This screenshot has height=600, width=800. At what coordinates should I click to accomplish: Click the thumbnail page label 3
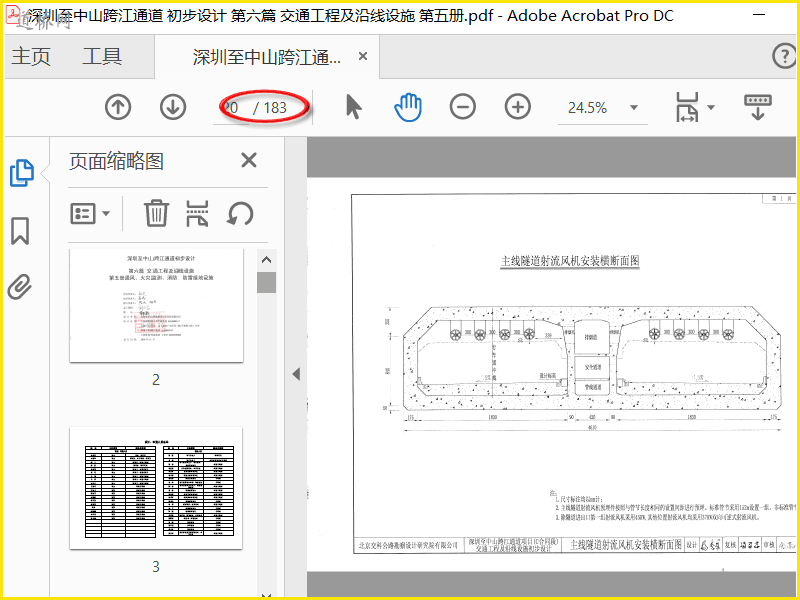156,567
